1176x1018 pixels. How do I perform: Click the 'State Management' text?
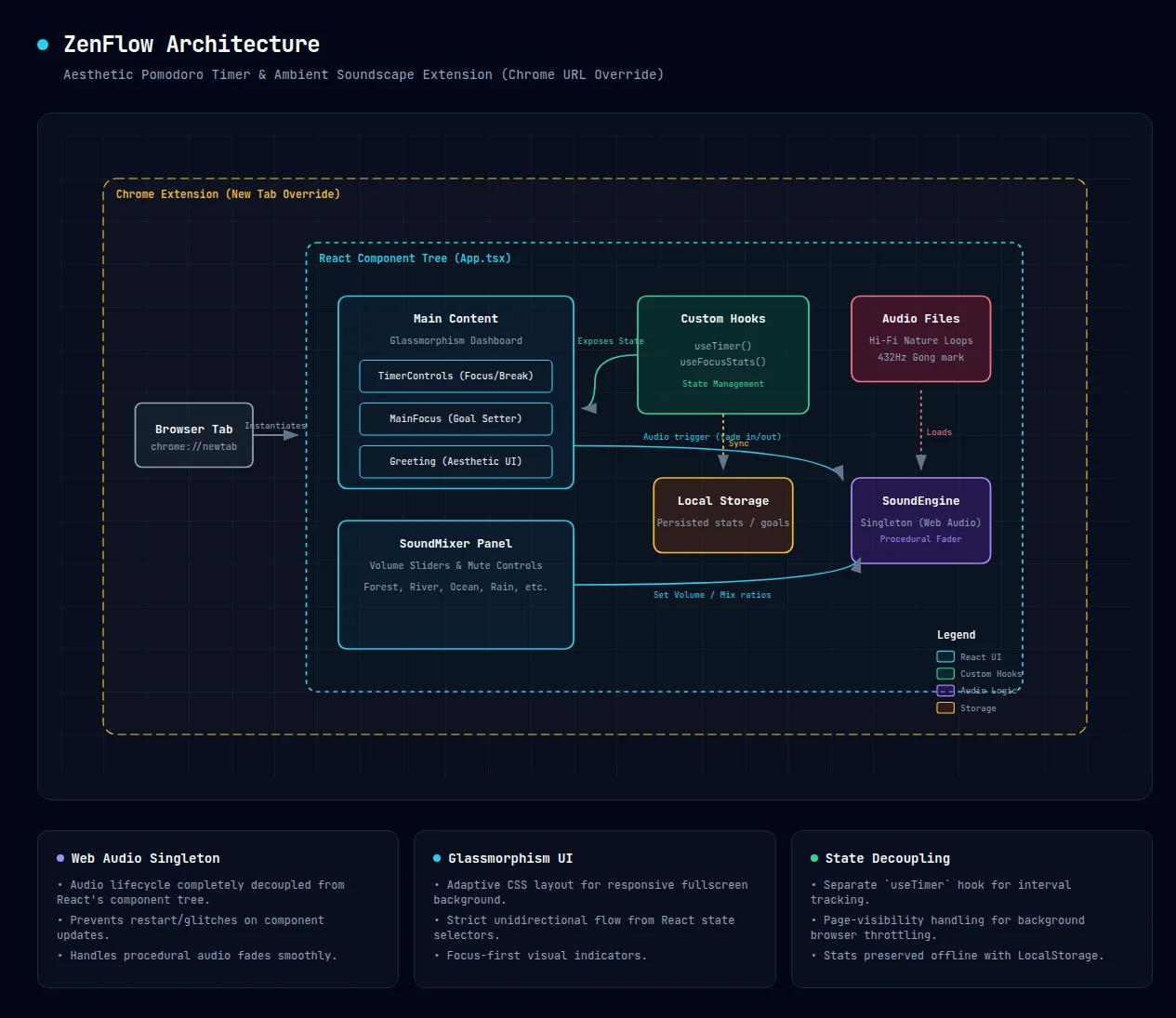[723, 384]
